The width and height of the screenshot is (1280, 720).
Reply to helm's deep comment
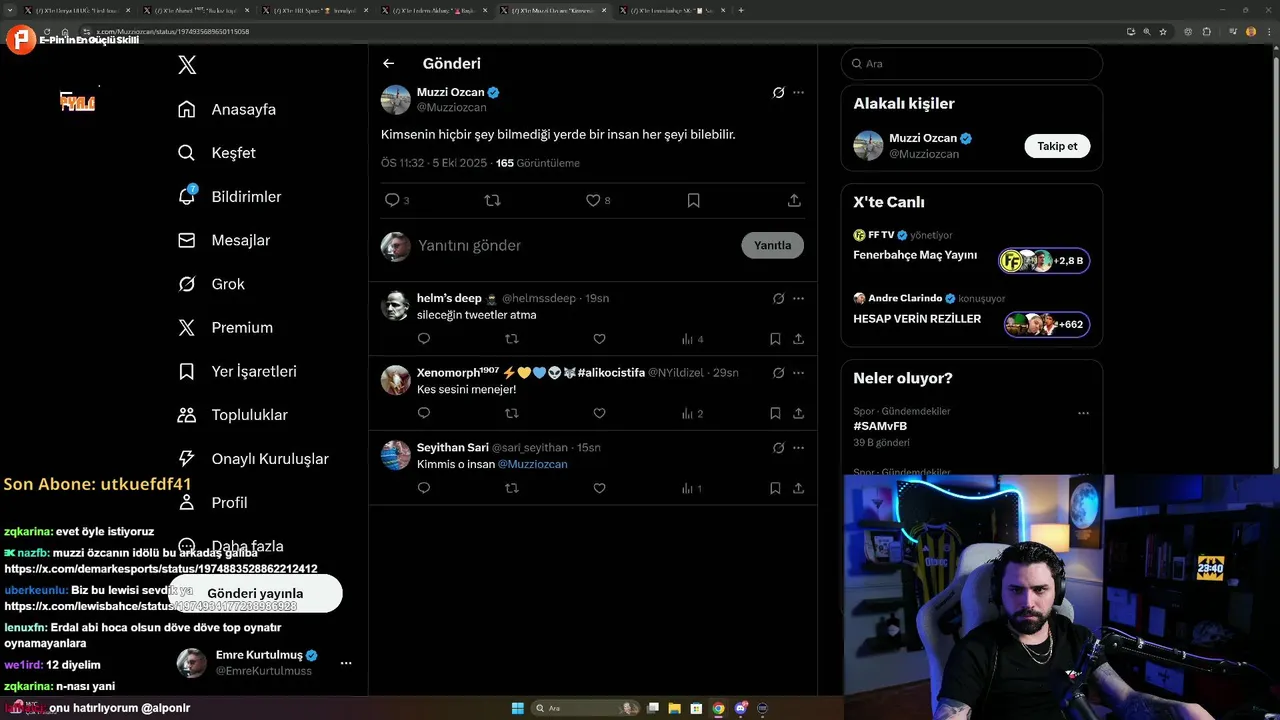click(424, 339)
